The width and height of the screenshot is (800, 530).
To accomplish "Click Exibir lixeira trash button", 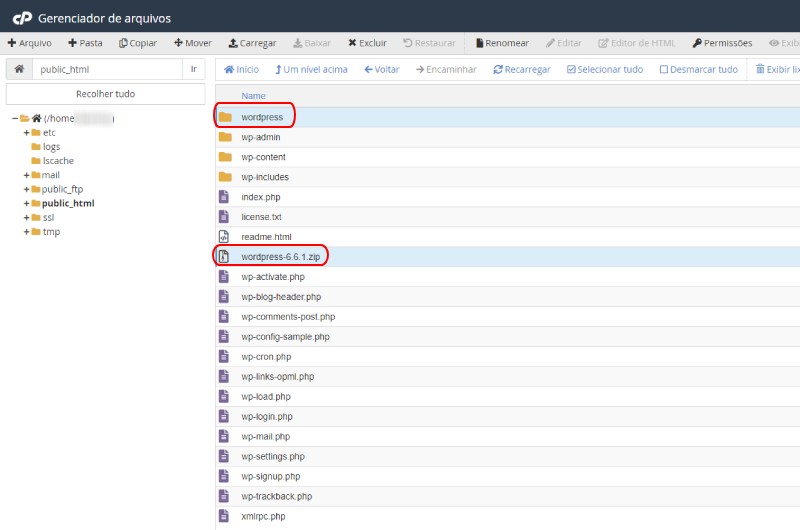I will pyautogui.click(x=778, y=69).
